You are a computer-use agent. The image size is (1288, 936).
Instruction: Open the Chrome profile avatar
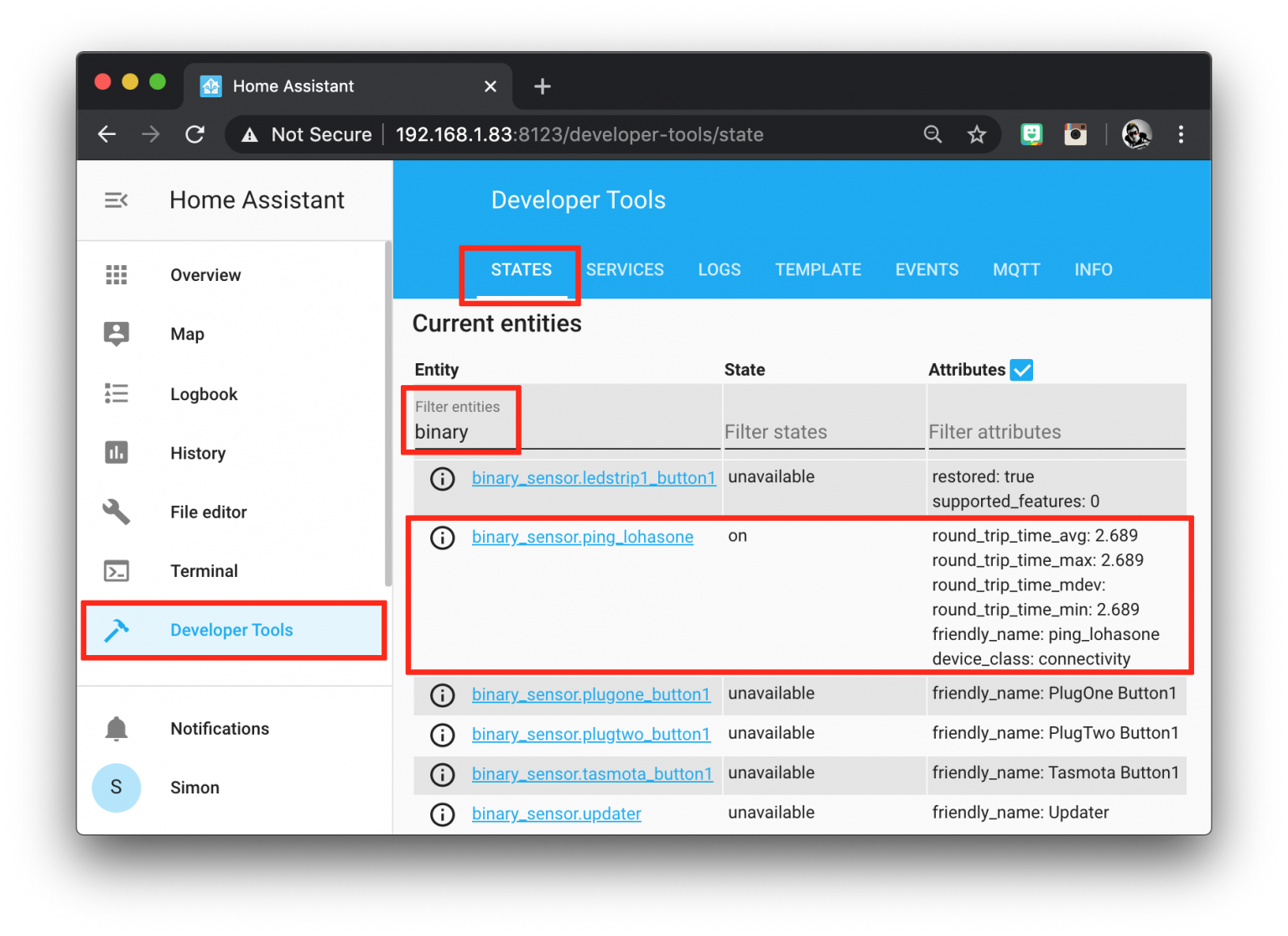pyautogui.click(x=1137, y=134)
